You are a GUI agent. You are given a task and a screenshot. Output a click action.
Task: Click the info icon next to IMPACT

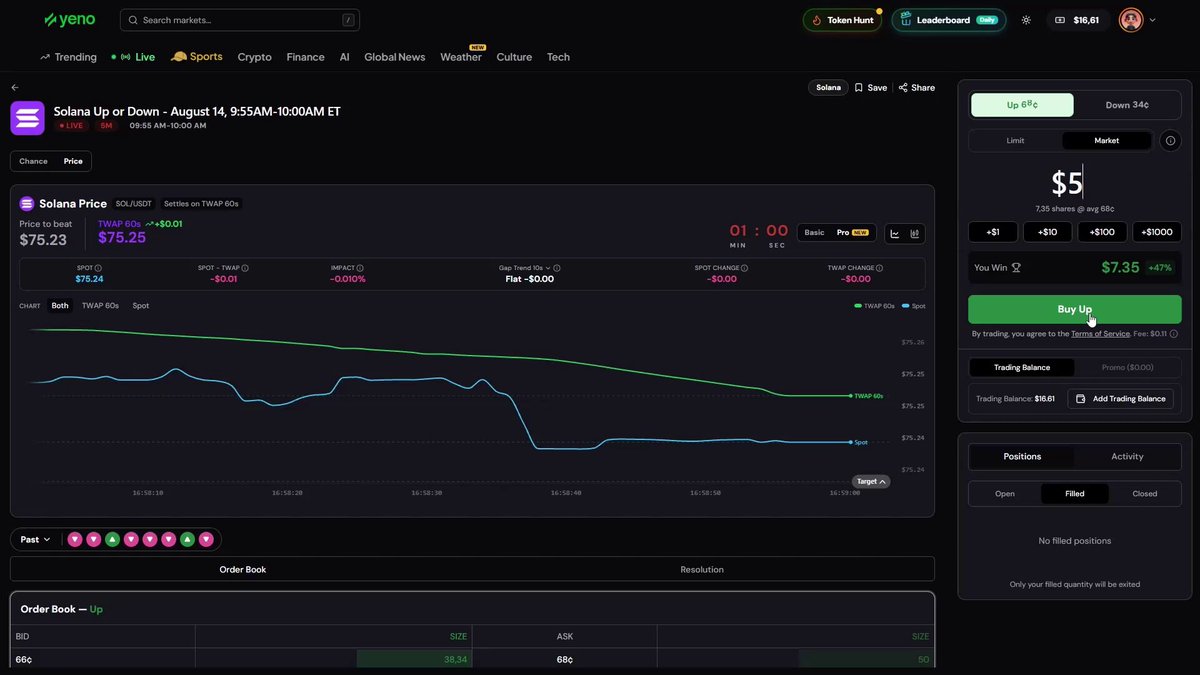(x=360, y=268)
